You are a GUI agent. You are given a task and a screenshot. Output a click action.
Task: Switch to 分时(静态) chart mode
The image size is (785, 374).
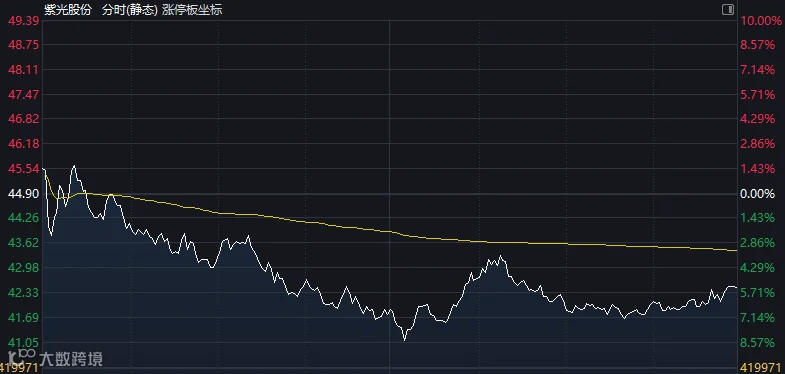129,10
